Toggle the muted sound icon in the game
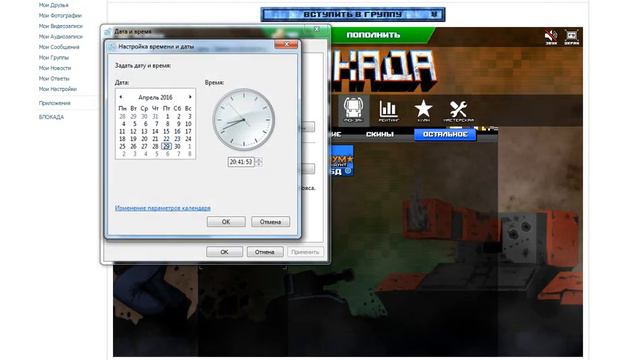640x360 pixels. (551, 37)
